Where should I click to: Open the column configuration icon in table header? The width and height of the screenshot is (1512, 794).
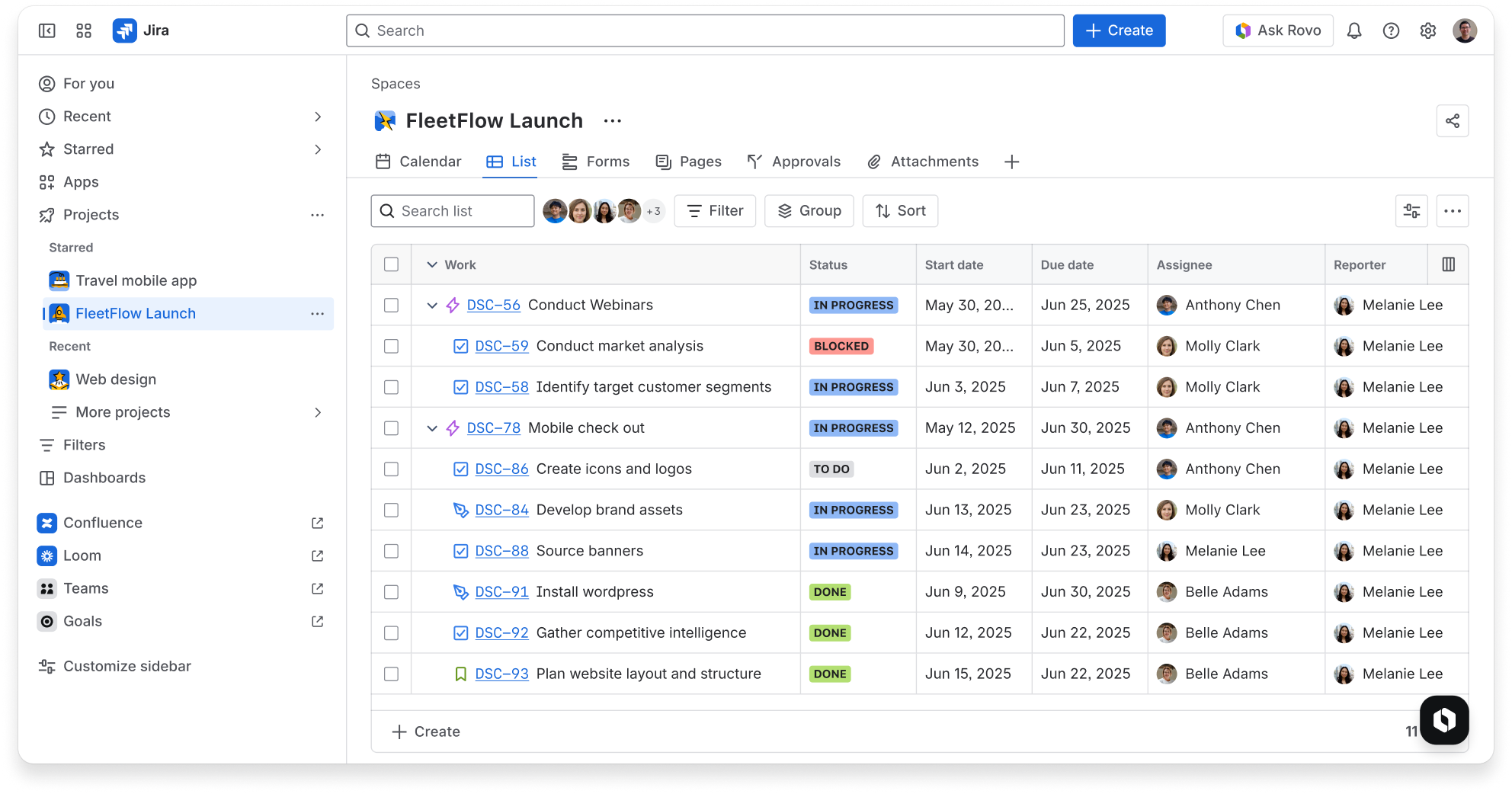pos(1448,264)
